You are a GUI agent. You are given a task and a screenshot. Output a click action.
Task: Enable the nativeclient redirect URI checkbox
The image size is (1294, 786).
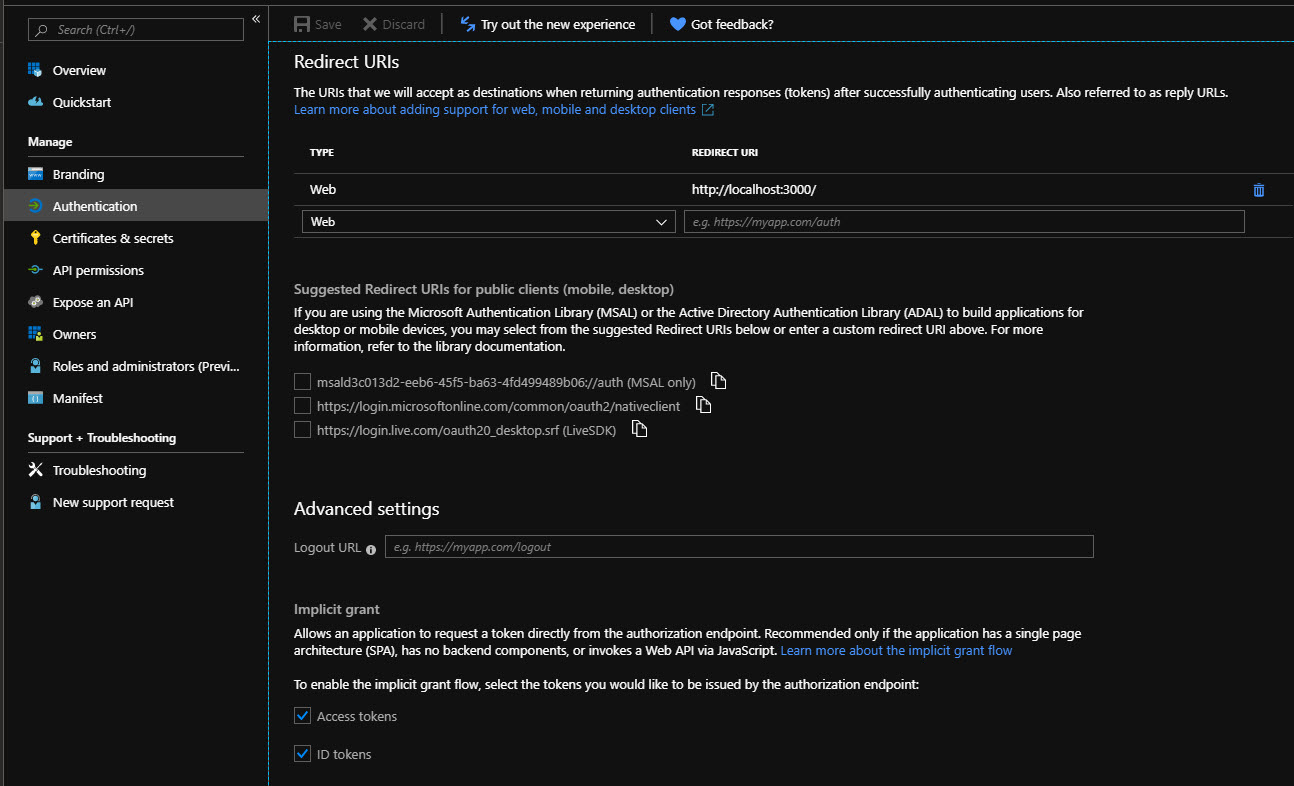coord(302,406)
